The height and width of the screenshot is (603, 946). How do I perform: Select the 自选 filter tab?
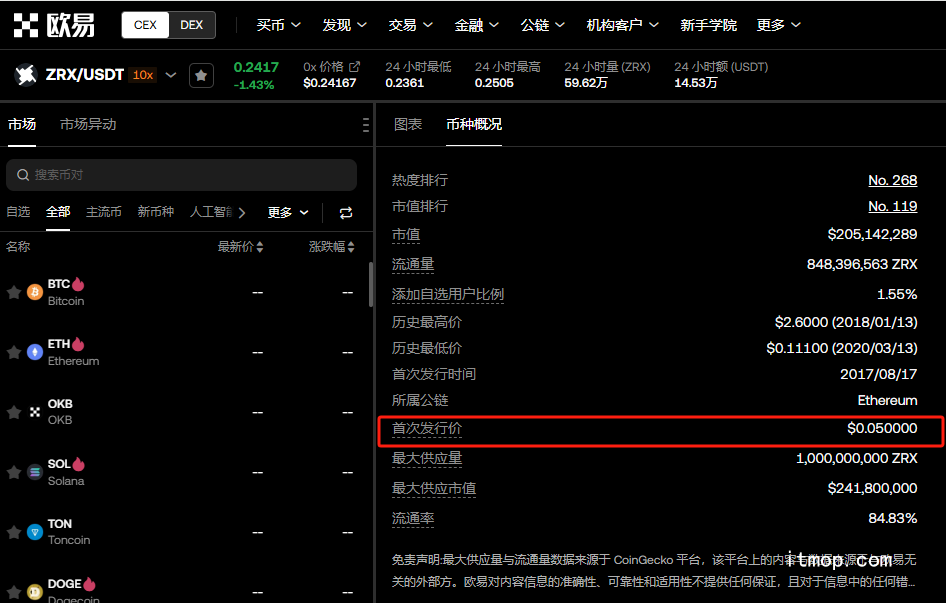[18, 212]
